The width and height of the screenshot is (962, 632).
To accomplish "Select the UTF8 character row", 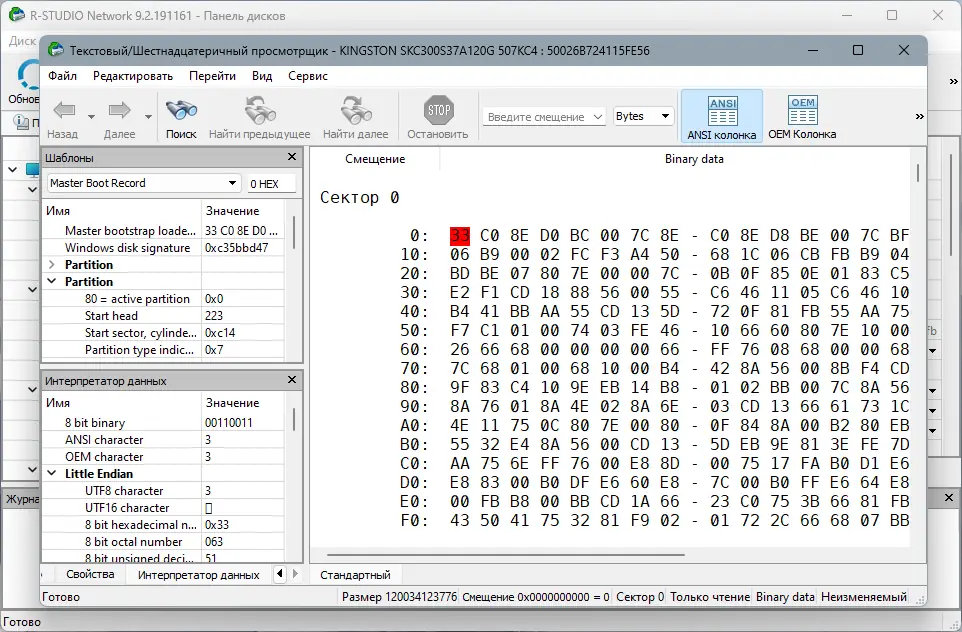I will point(163,491).
